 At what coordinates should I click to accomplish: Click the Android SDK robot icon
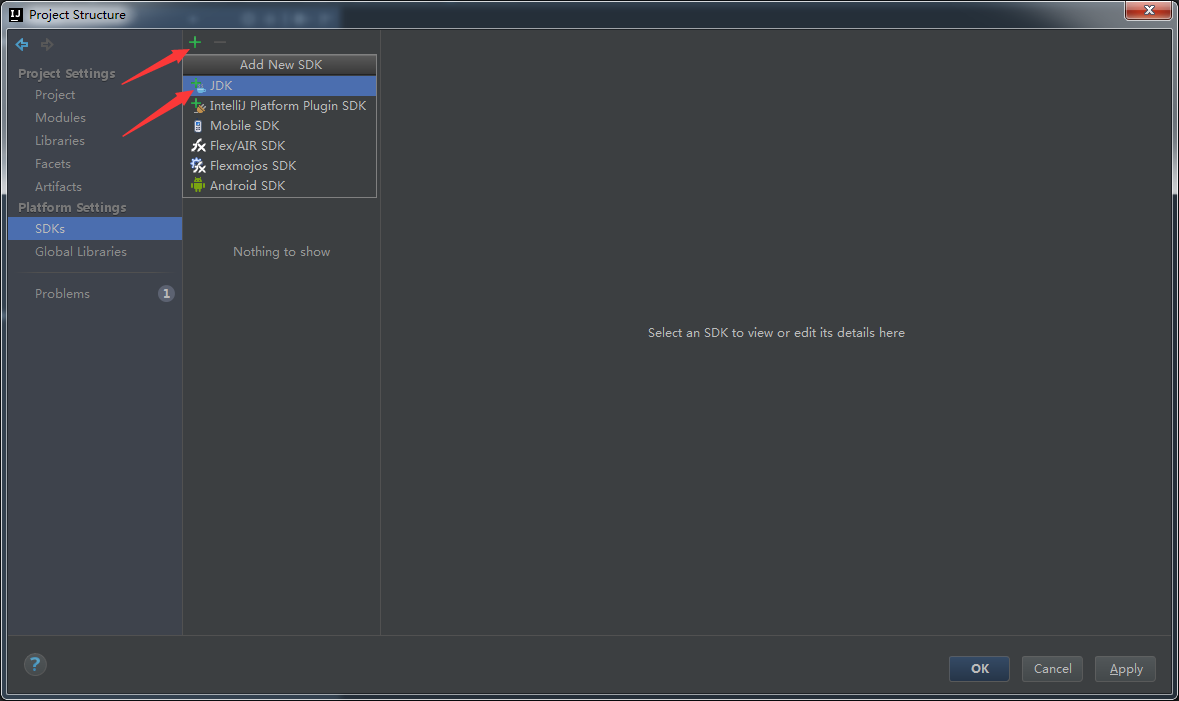(198, 186)
